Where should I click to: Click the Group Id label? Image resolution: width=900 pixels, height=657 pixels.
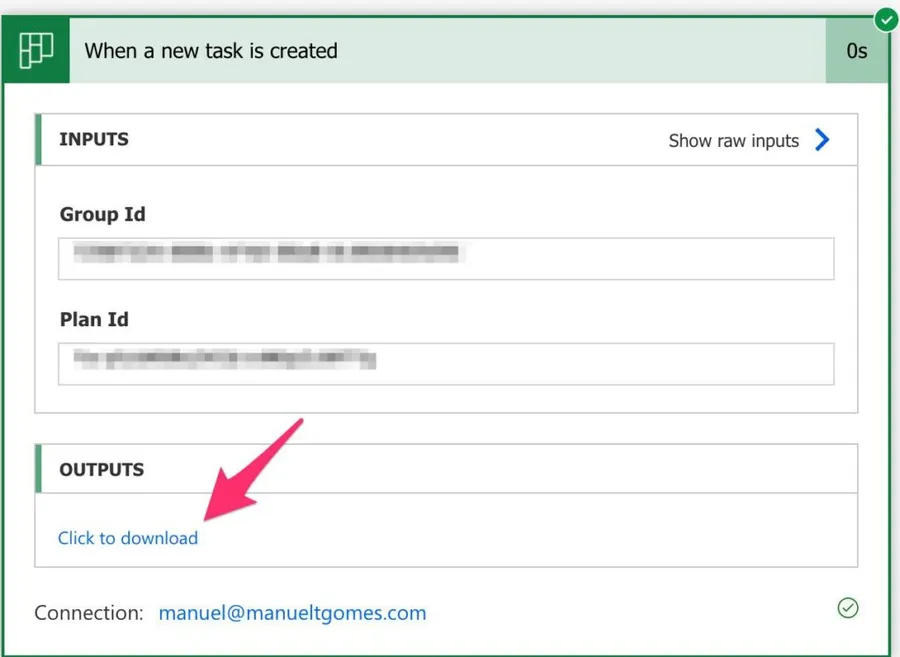click(103, 215)
